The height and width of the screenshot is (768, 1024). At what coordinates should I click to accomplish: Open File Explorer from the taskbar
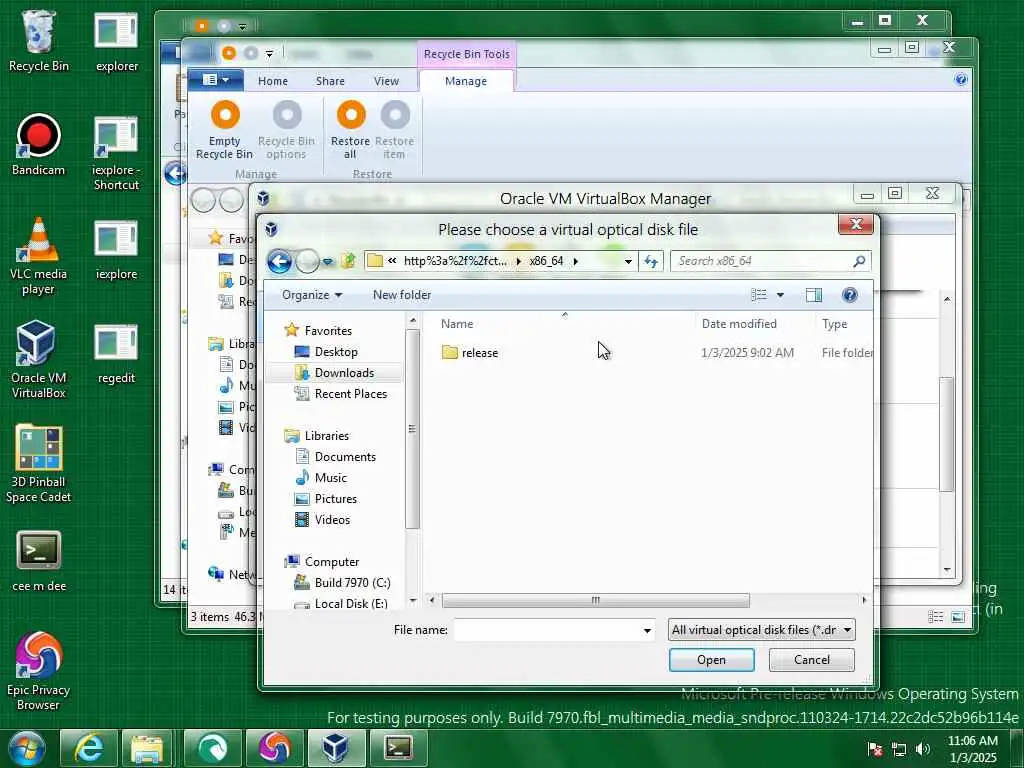(x=147, y=748)
